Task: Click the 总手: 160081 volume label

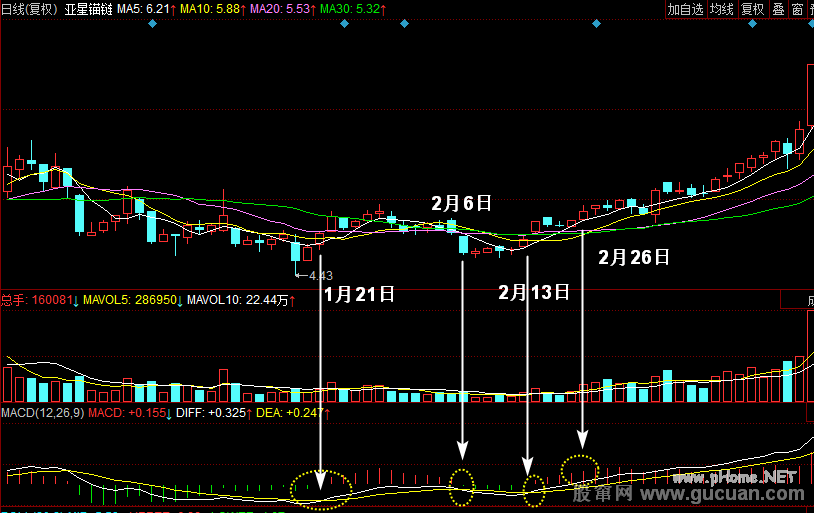Action: tap(40, 300)
